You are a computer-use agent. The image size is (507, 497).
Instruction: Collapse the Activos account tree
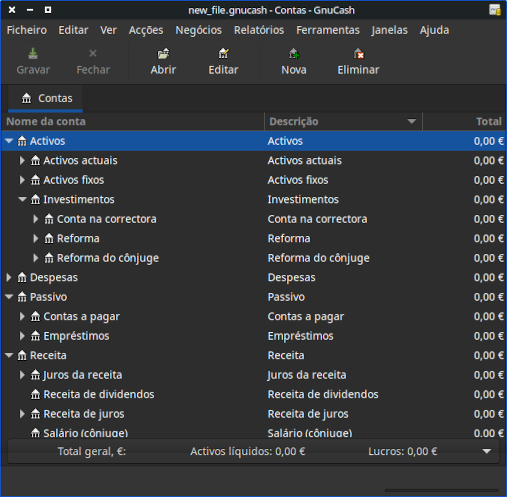9,141
